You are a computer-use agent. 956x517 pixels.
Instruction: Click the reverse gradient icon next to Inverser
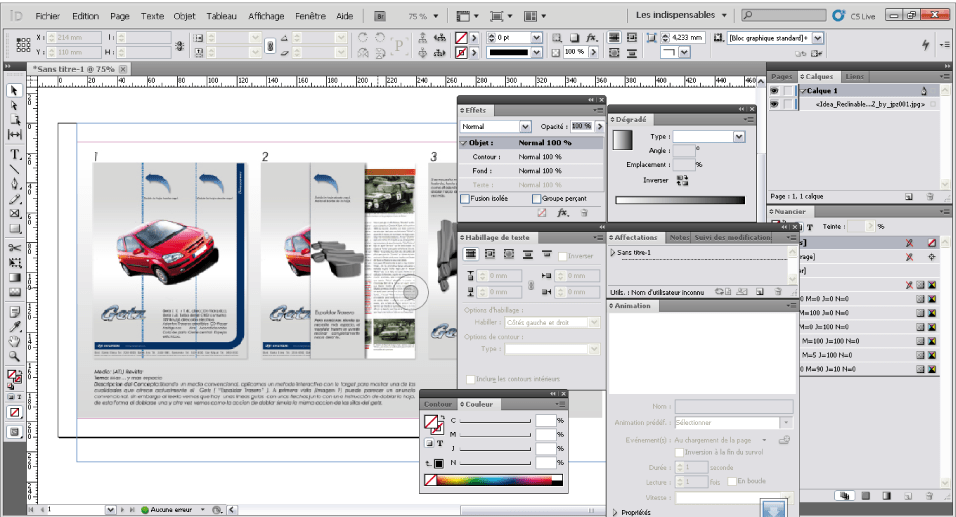coord(682,180)
